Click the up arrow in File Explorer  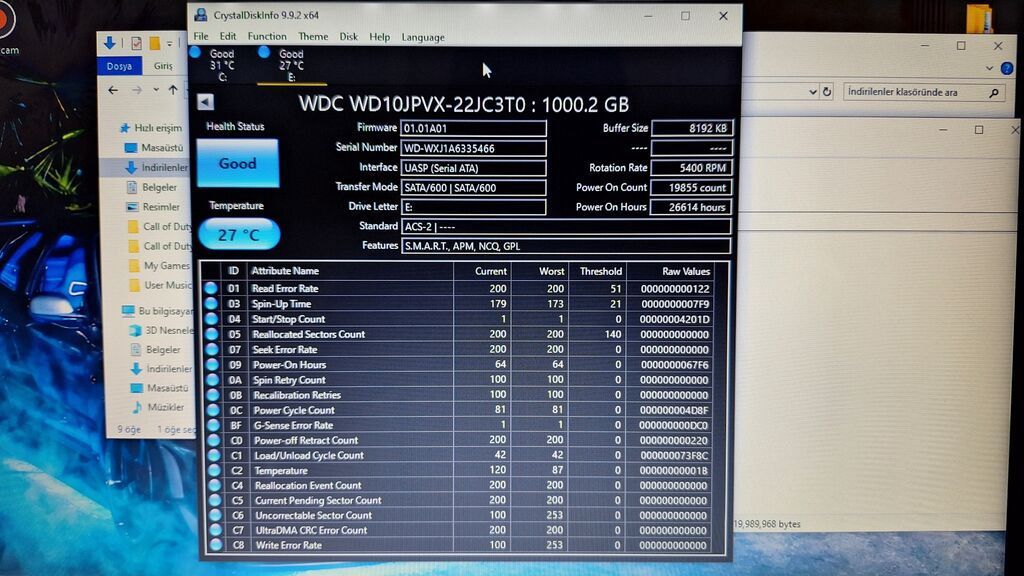pos(173,90)
